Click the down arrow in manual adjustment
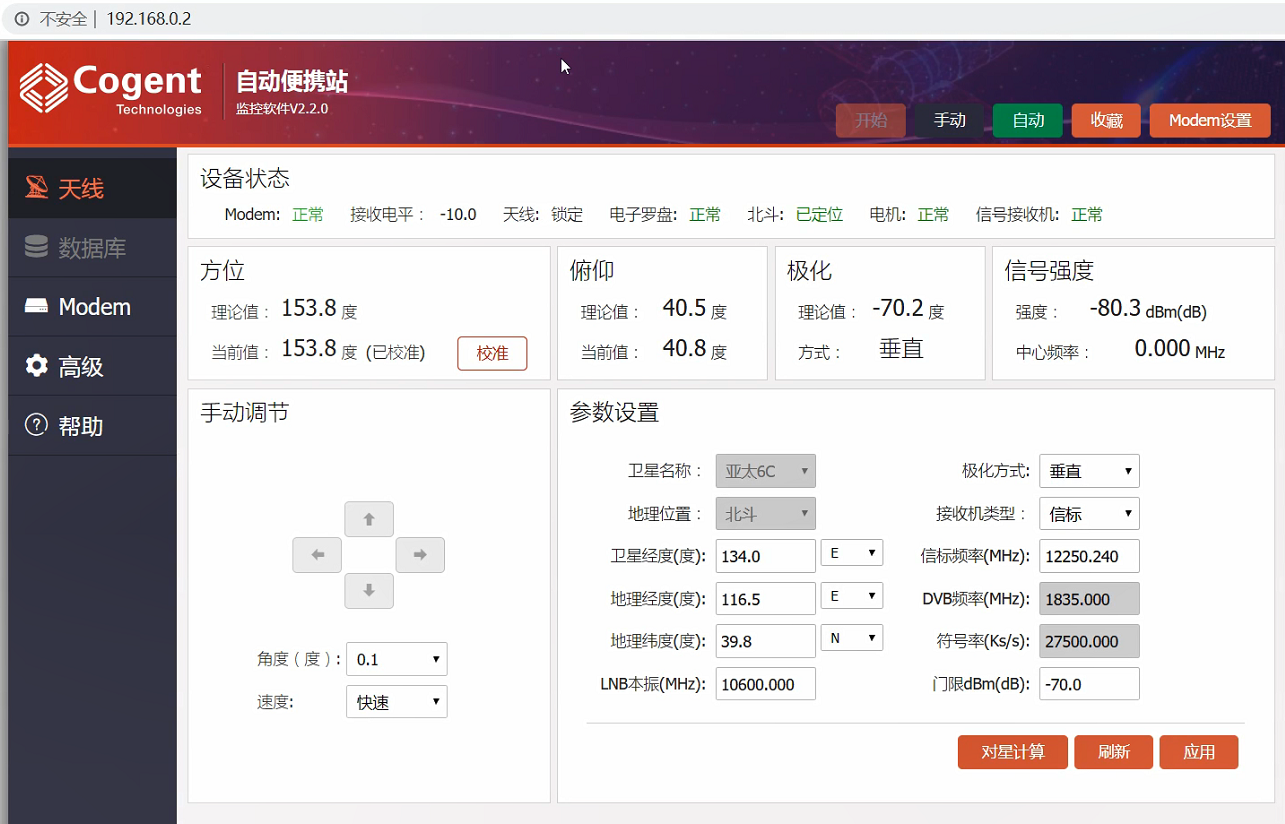1285x824 pixels. (369, 591)
